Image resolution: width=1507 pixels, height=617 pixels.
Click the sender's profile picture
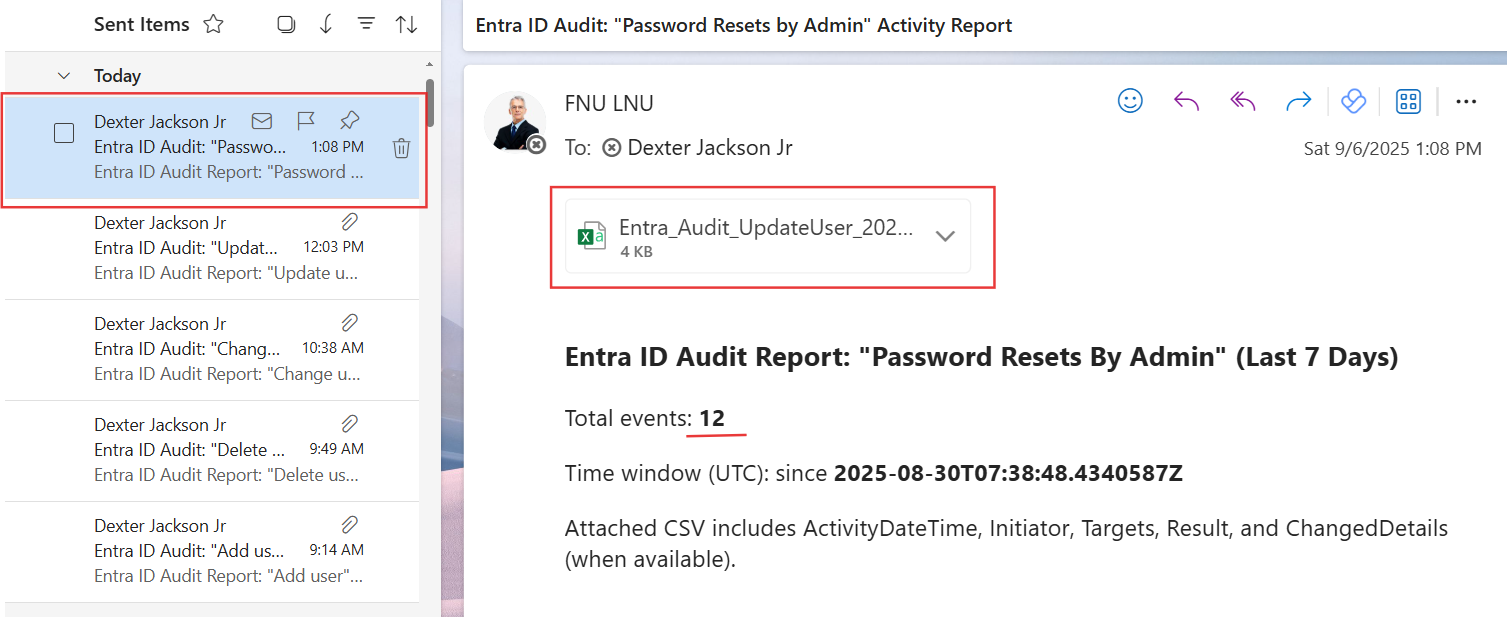514,121
